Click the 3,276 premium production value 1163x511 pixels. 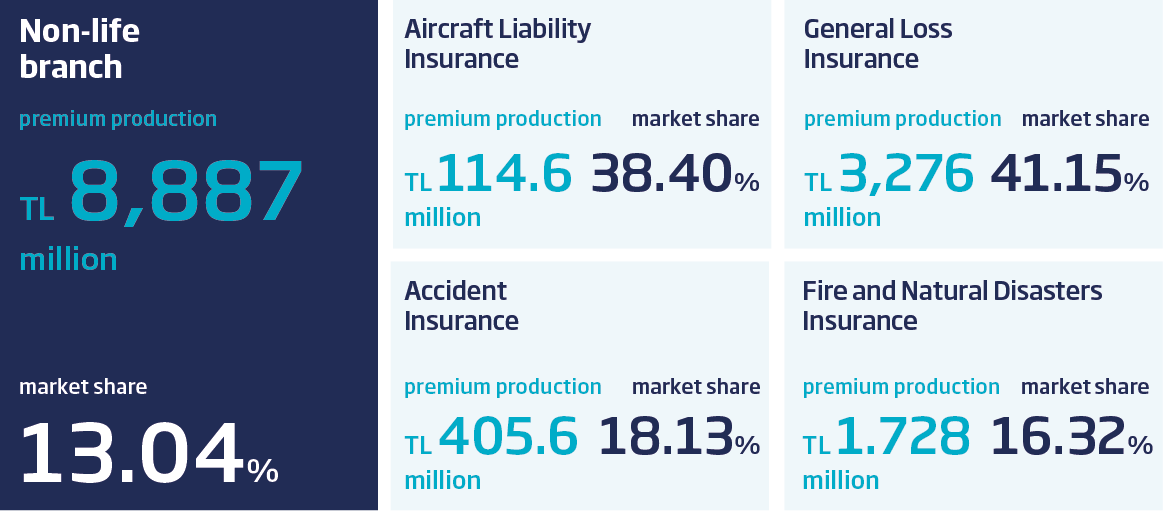pos(904,174)
